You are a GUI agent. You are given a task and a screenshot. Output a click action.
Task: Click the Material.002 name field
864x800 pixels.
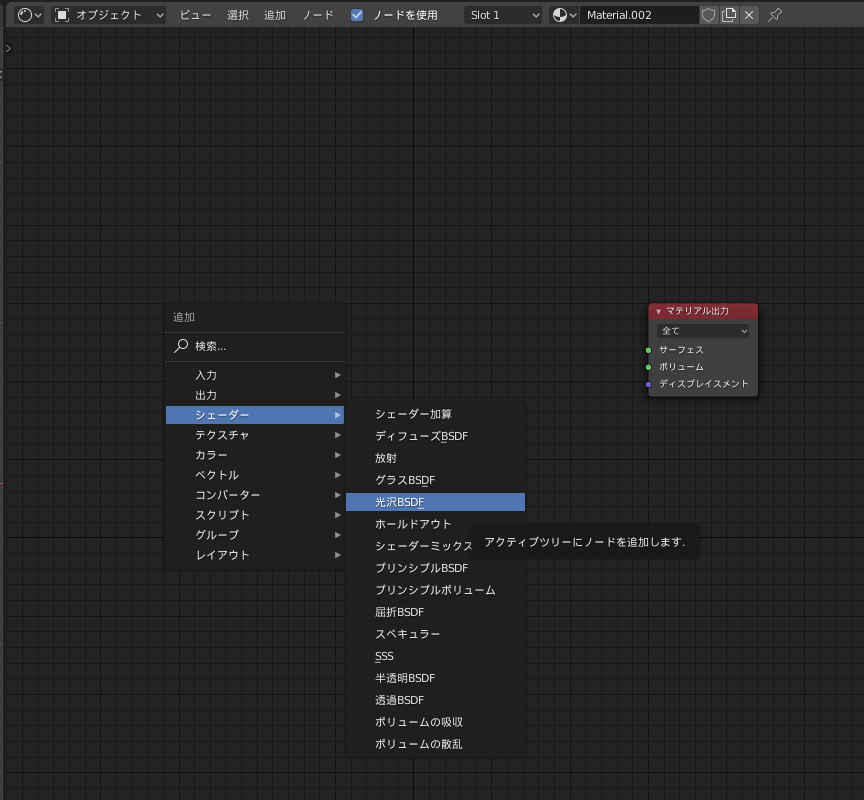point(639,15)
